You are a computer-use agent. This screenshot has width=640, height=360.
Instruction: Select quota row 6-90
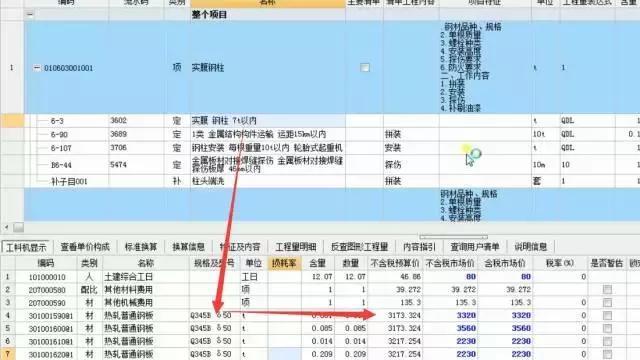[x=59, y=134]
